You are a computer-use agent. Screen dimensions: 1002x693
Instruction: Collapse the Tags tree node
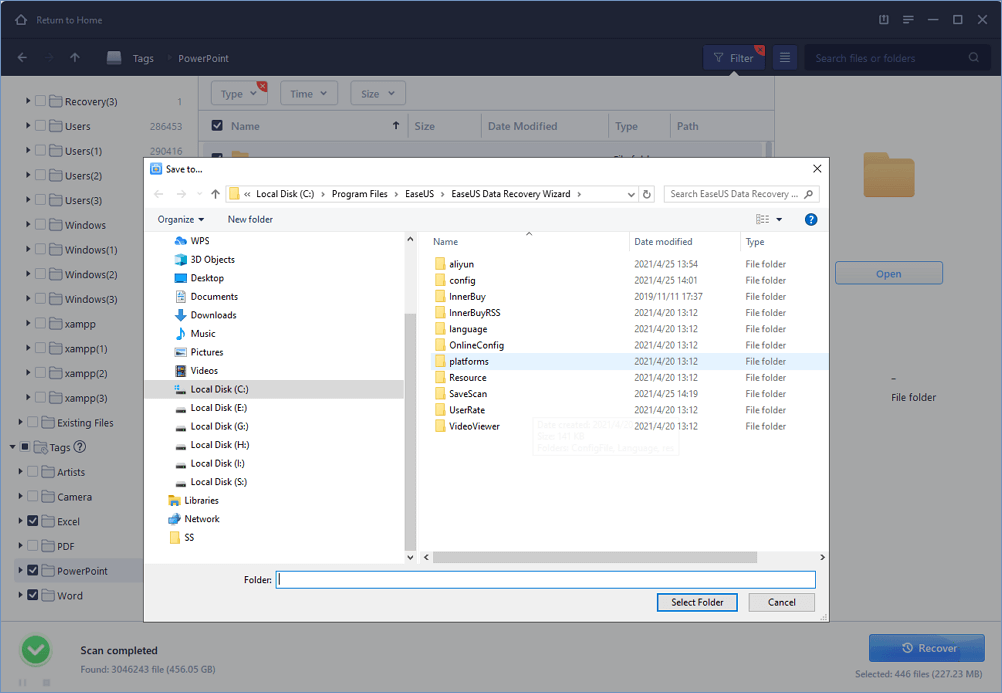pyautogui.click(x=12, y=447)
